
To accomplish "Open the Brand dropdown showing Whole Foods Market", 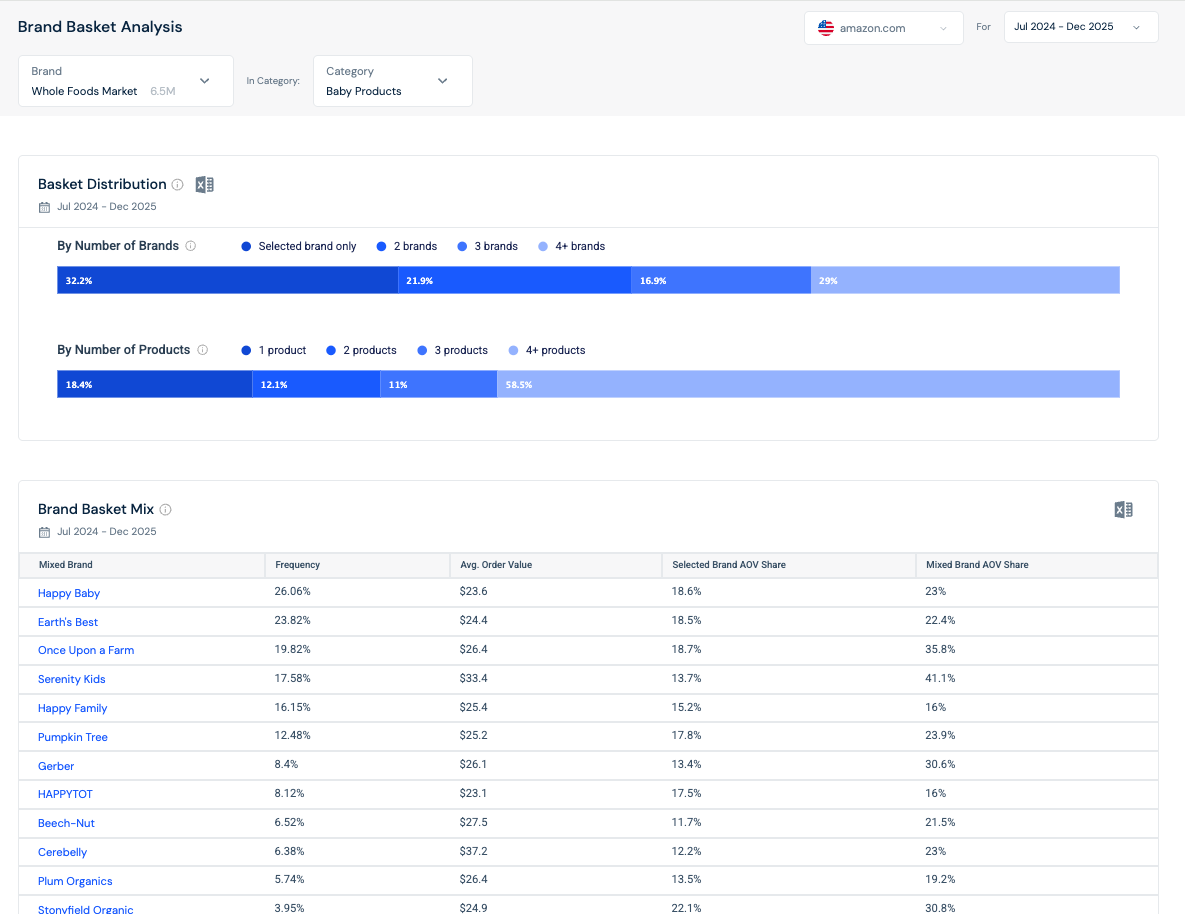I will tap(125, 81).
